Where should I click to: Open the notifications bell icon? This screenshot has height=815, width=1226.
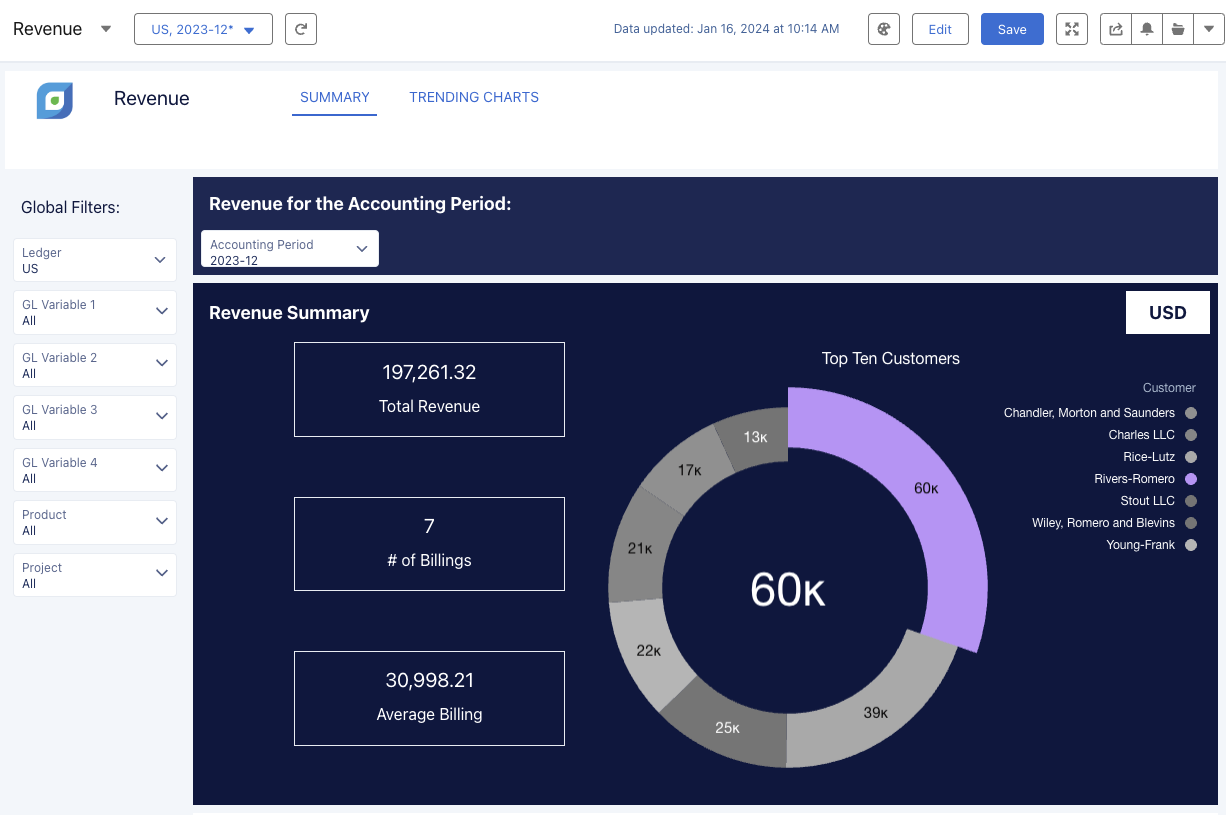(1147, 29)
